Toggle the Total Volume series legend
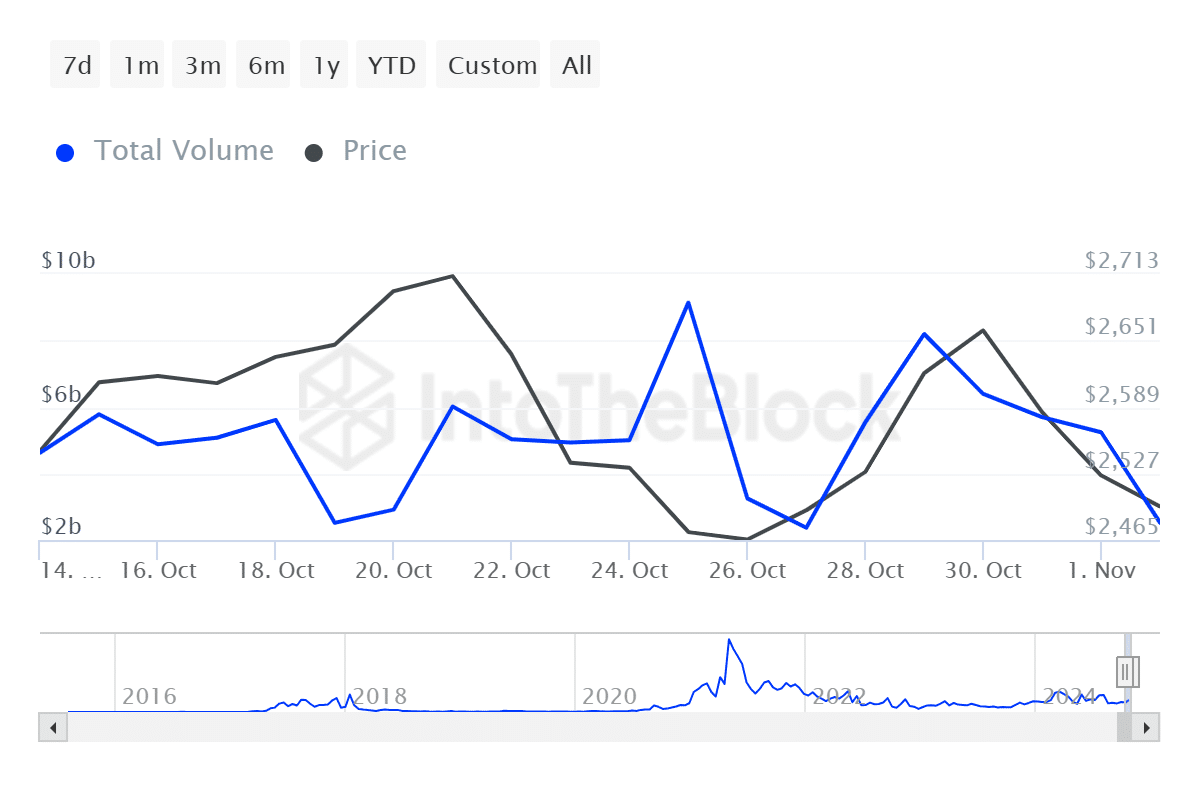Viewport: 1200px width, 800px height. [183, 151]
